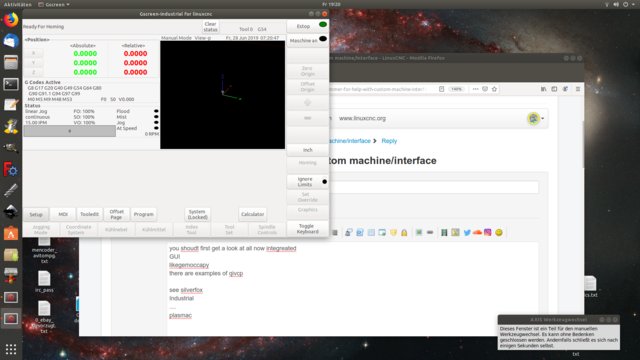Click Firefox 140% zoom indicator
Viewport: 640px width, 360px height.
coord(457,89)
